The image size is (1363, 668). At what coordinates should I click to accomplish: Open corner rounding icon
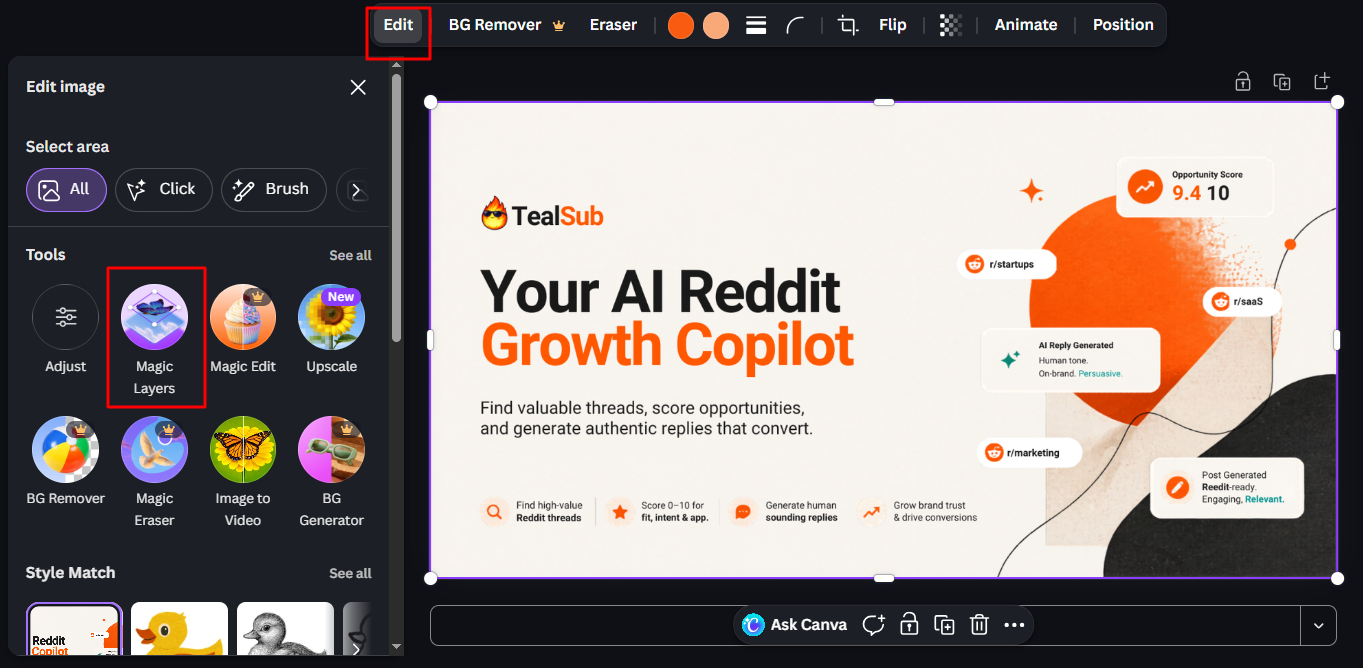(x=795, y=25)
